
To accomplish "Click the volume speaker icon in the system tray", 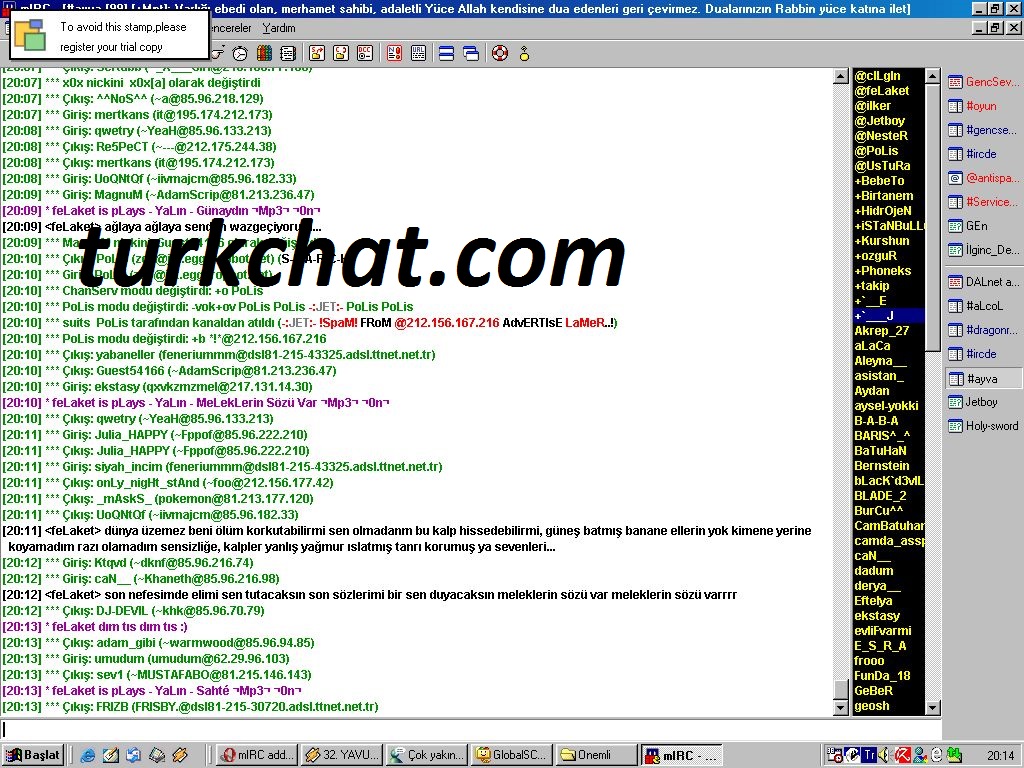I will pyautogui.click(x=885, y=756).
